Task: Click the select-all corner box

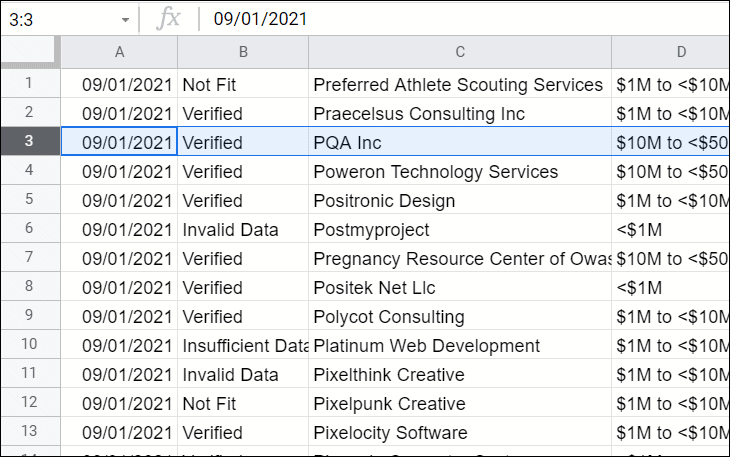Action: (31, 52)
